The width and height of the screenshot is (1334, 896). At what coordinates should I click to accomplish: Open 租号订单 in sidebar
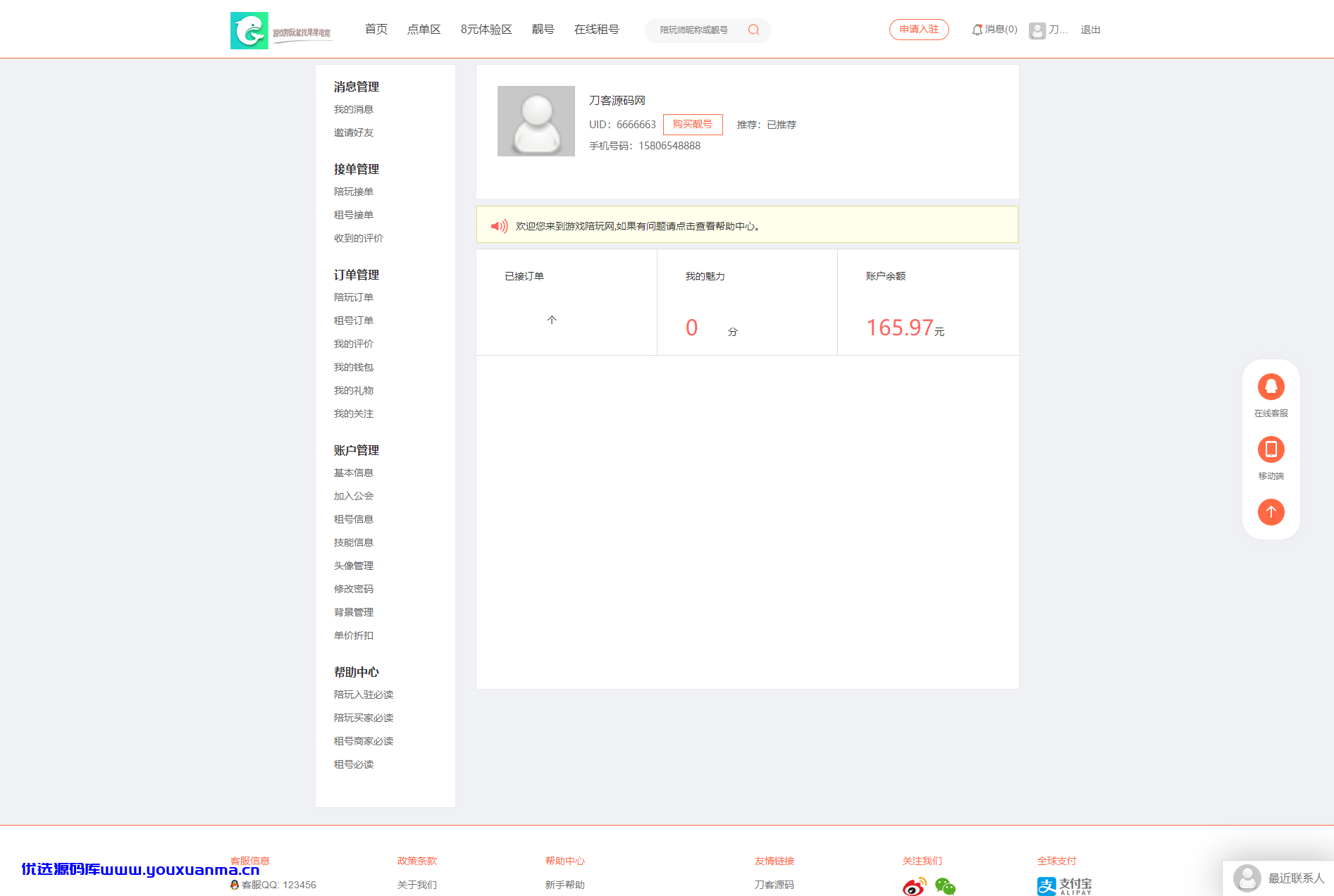coord(354,321)
